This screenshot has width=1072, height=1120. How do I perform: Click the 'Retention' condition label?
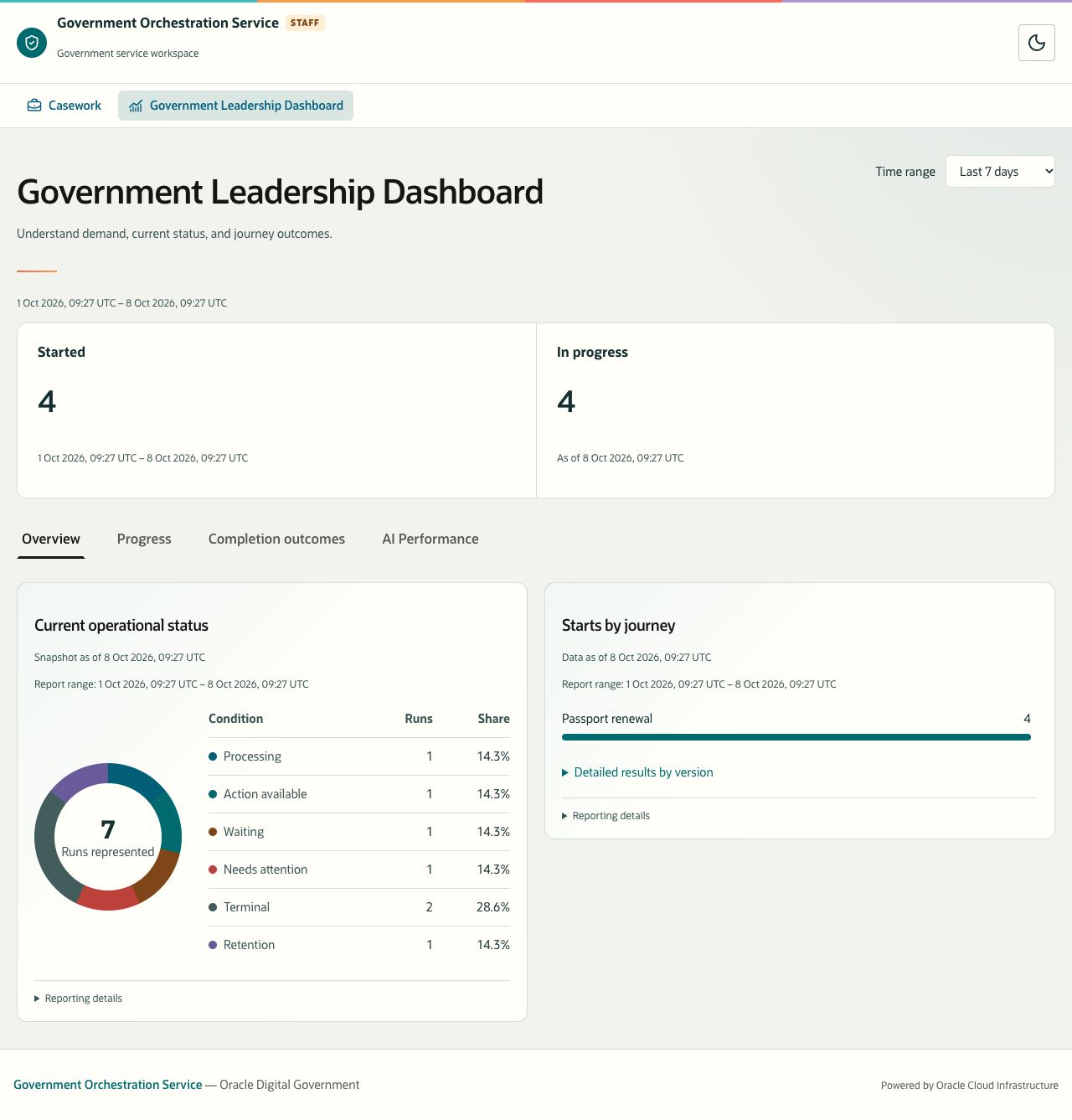click(249, 945)
